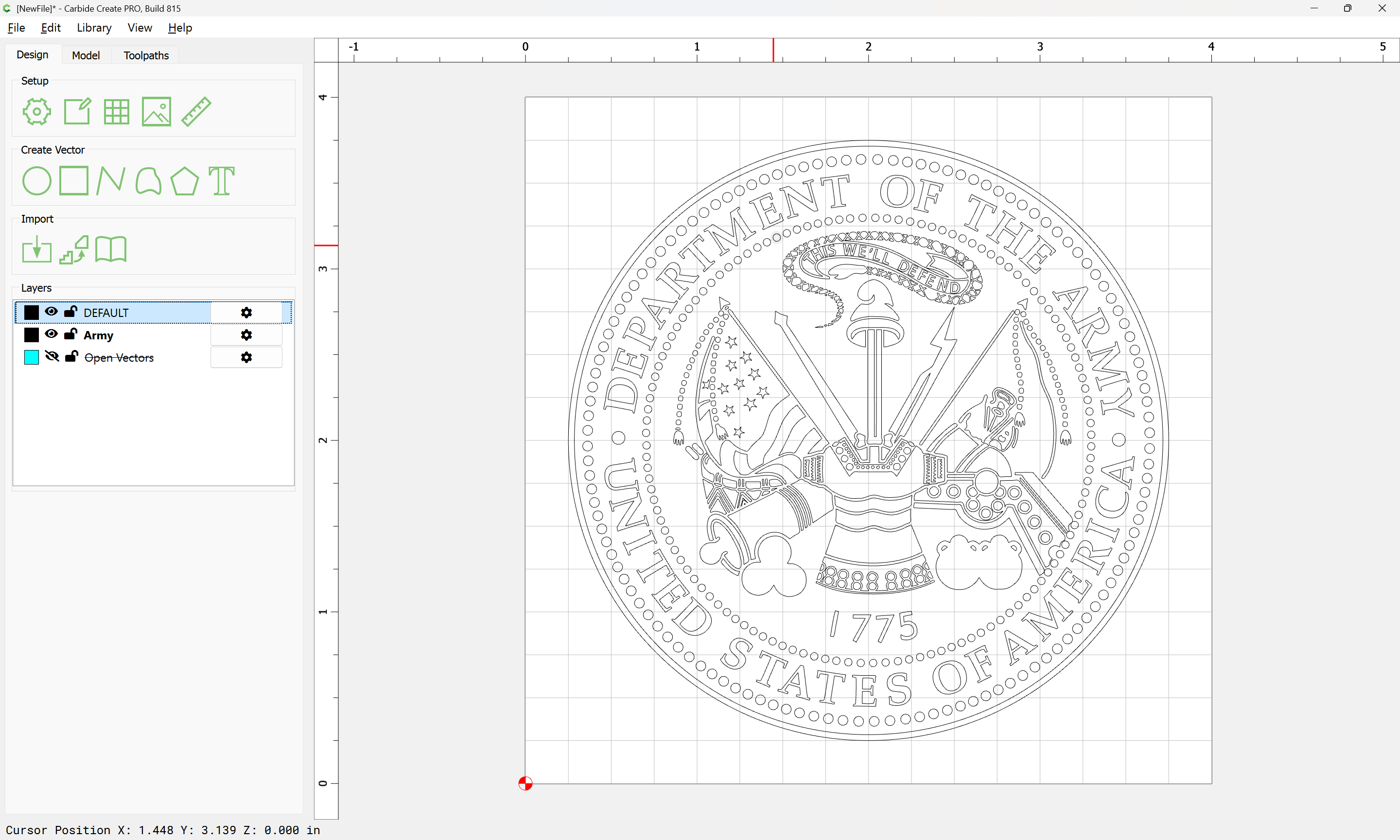Restore down the Carbide Create window

pyautogui.click(x=1348, y=8)
